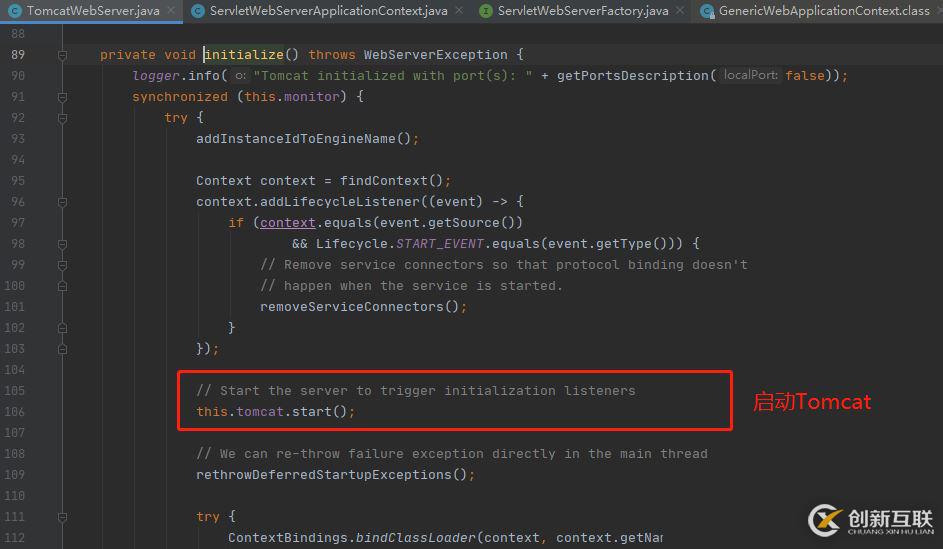Screen dimensions: 943x549
Task: Click line number 89 in the gutter
Action: tap(18, 55)
